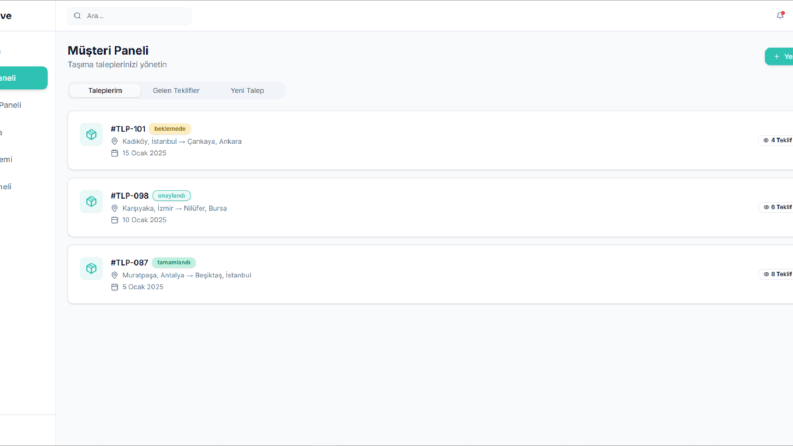This screenshot has height=446, width=793.
Task: Click the route Karşıyaka, İzmir → Nilüfer, Bursa
Action: (174, 208)
